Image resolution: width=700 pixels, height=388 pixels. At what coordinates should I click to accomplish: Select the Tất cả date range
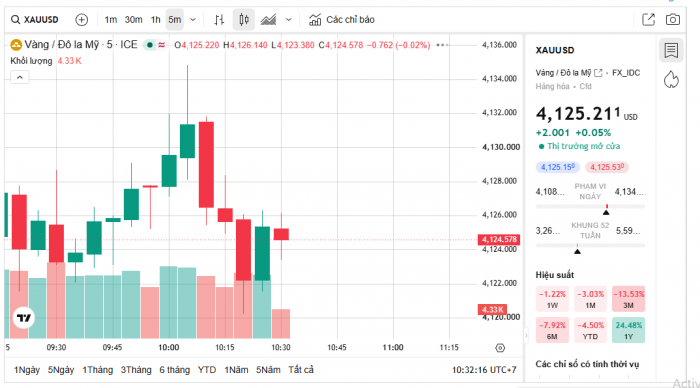click(x=301, y=370)
